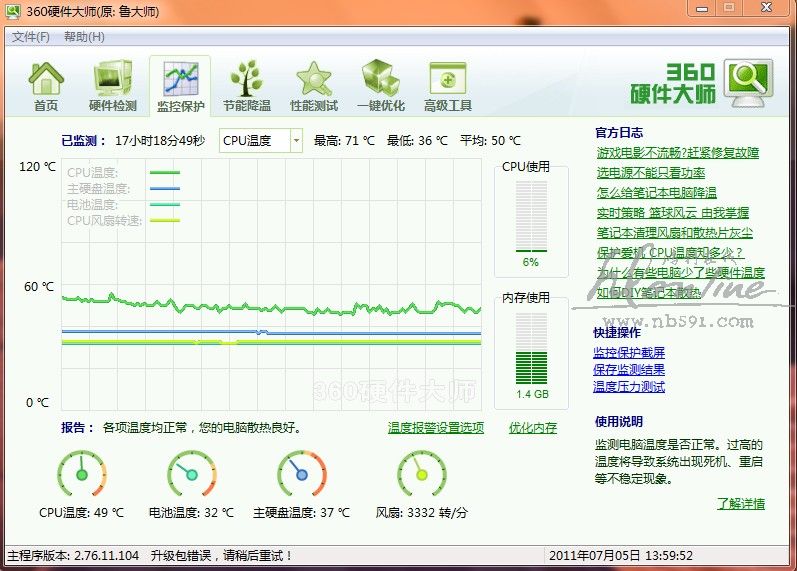Click 保存监测结果 link
Screen dimensions: 797x571
(x=628, y=370)
